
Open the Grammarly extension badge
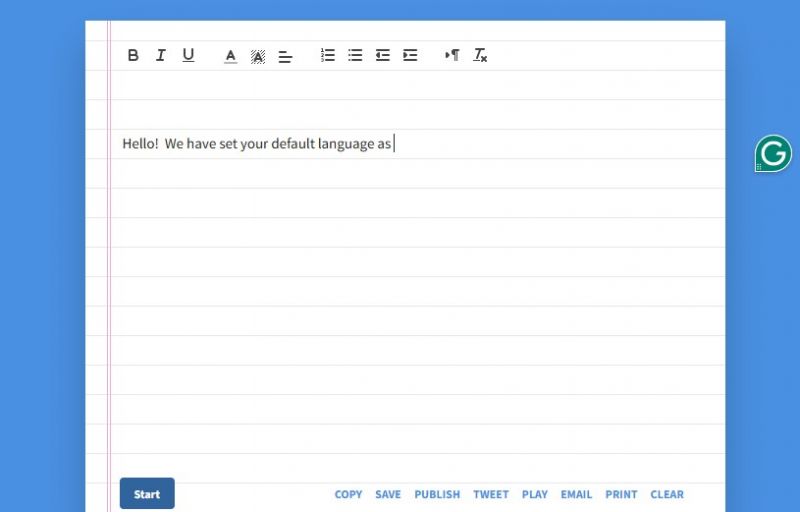(x=773, y=154)
